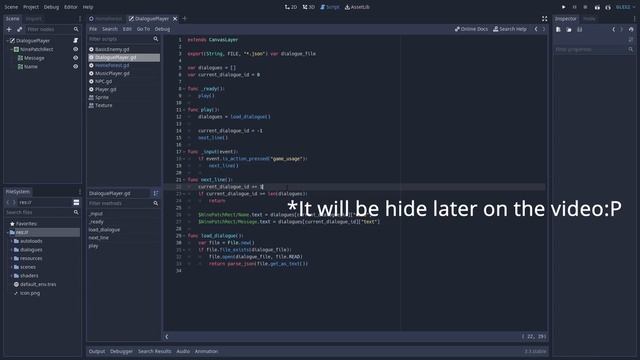Click the Search Help button
This screenshot has height=360, width=640.
click(x=510, y=29)
